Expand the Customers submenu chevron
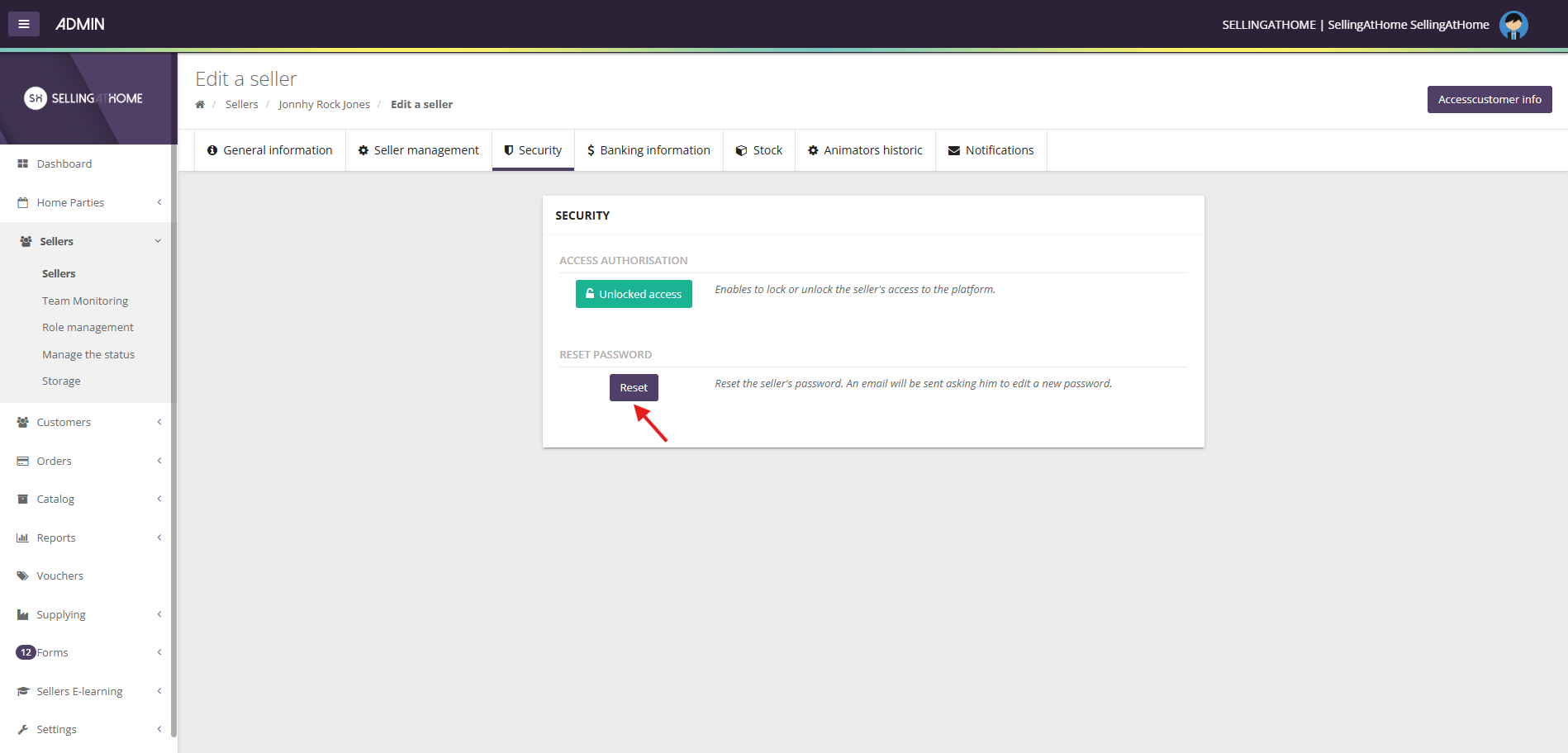Viewport: 1568px width, 753px height. point(159,423)
